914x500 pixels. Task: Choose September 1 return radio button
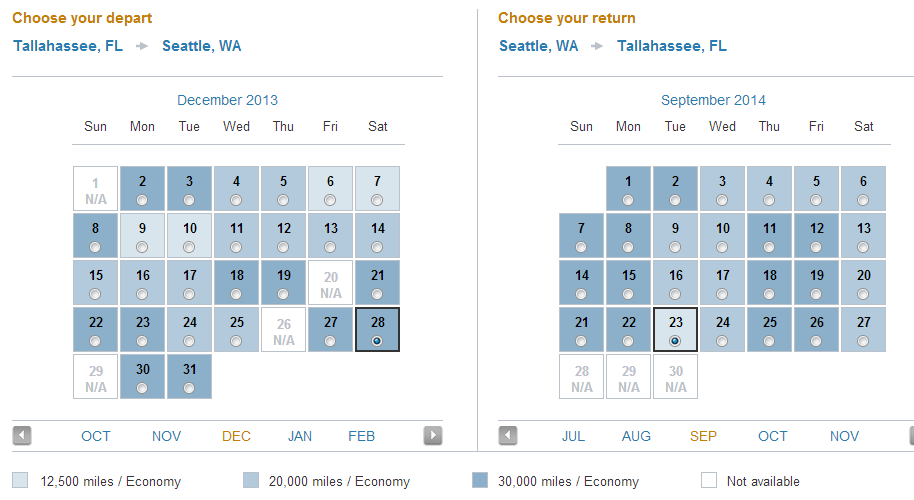[628, 200]
